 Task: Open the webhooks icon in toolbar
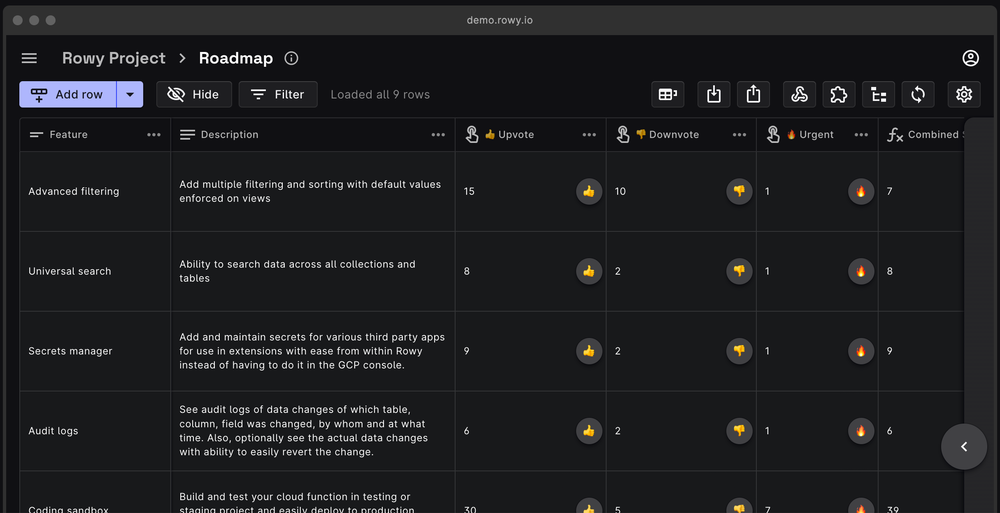(x=799, y=94)
